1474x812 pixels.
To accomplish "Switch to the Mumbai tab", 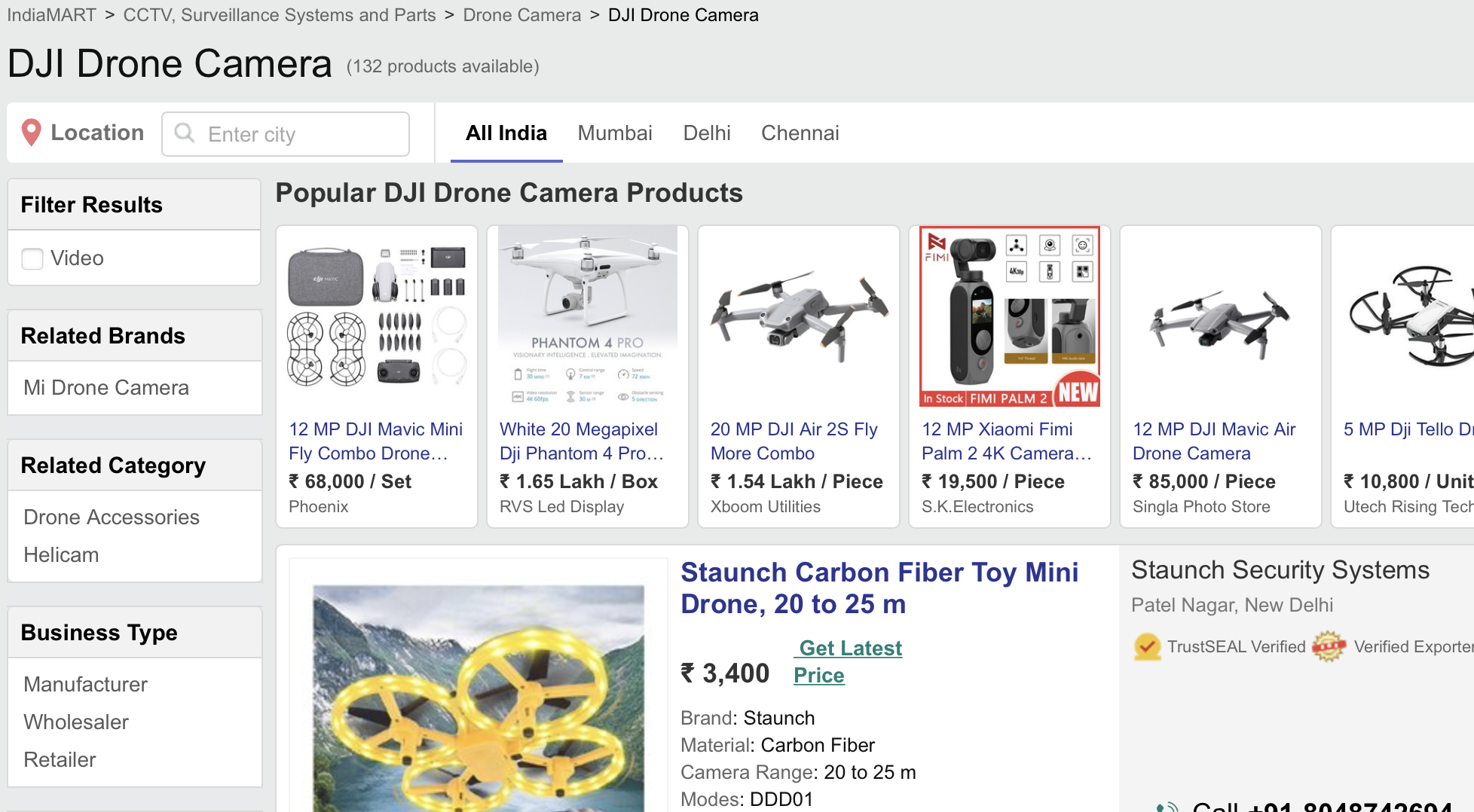I will [x=615, y=133].
